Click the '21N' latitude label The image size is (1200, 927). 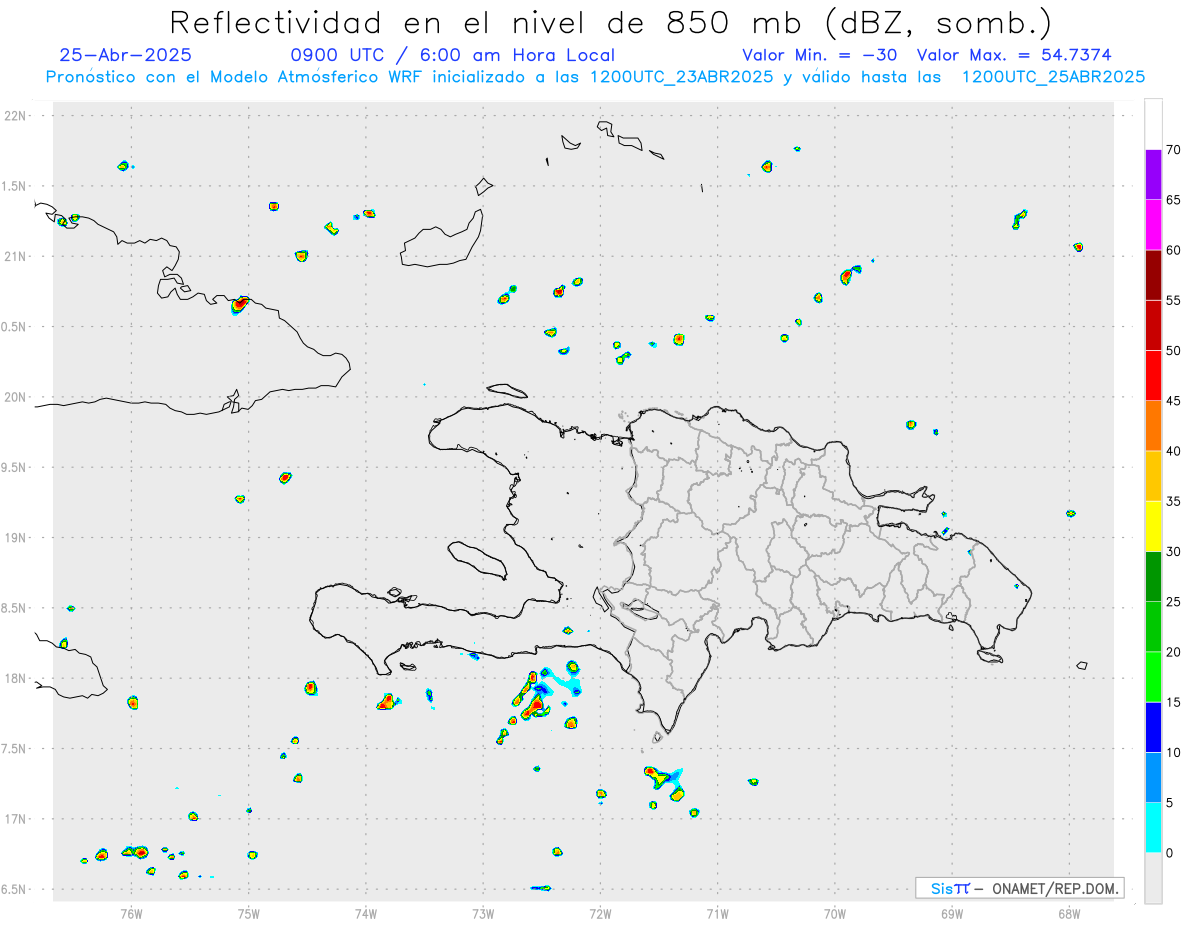(x=17, y=256)
